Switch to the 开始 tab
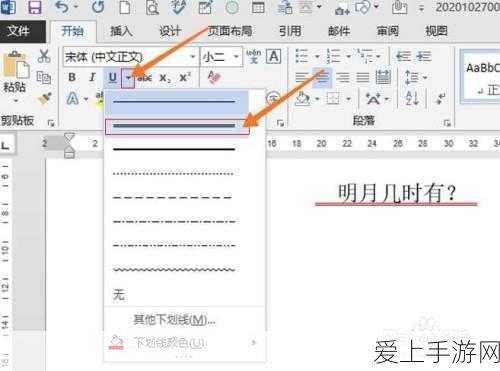The width and height of the screenshot is (500, 371). point(73,31)
